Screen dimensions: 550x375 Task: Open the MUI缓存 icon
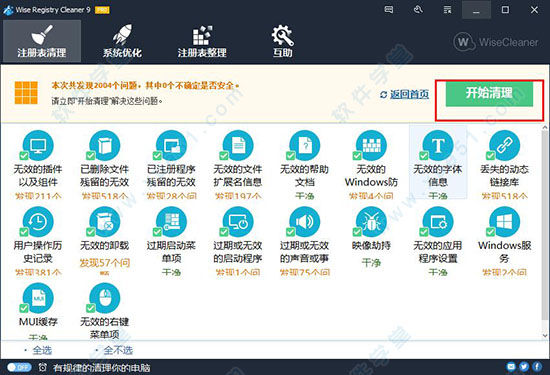pos(38,298)
